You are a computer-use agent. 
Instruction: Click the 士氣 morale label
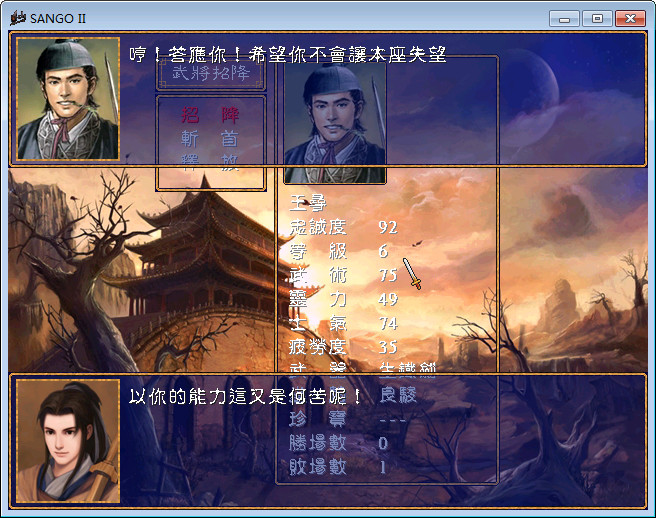coord(318,323)
